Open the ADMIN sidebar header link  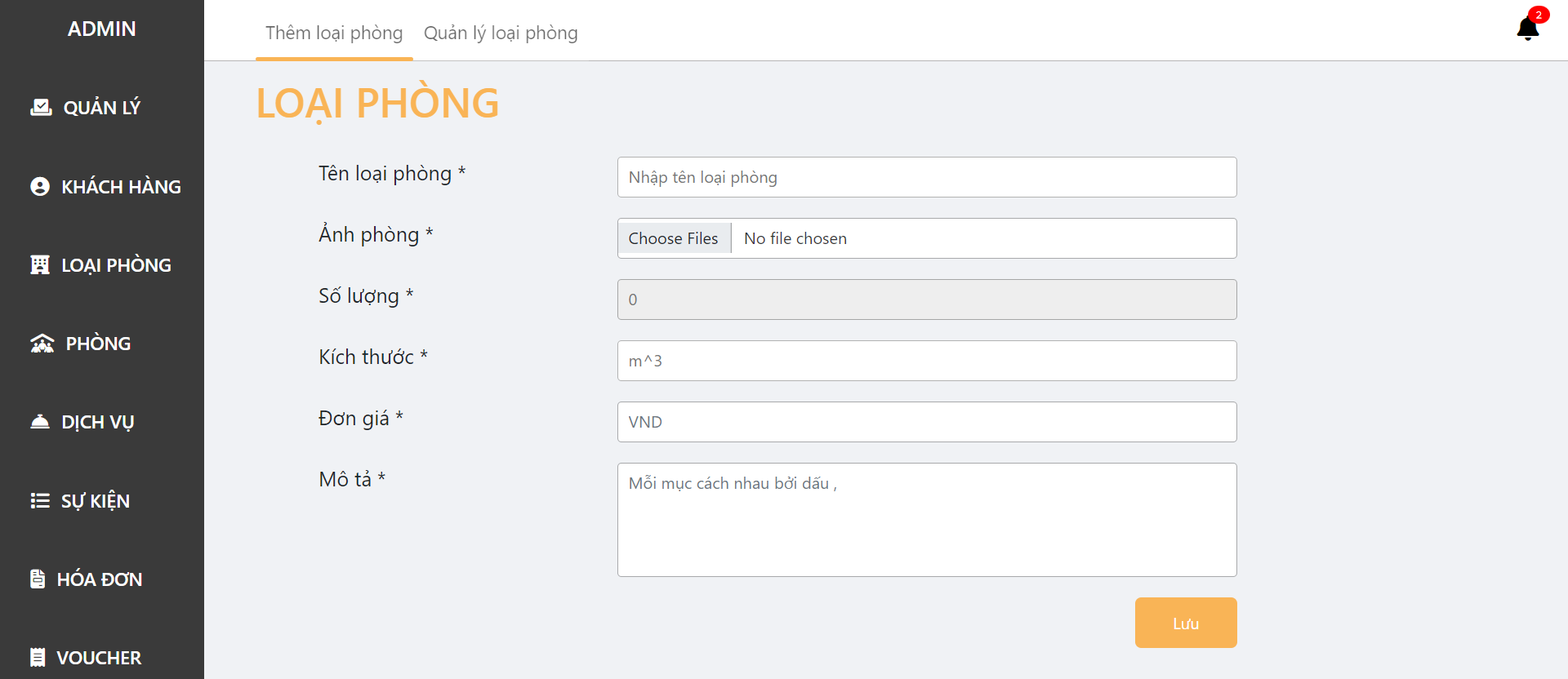click(x=102, y=29)
